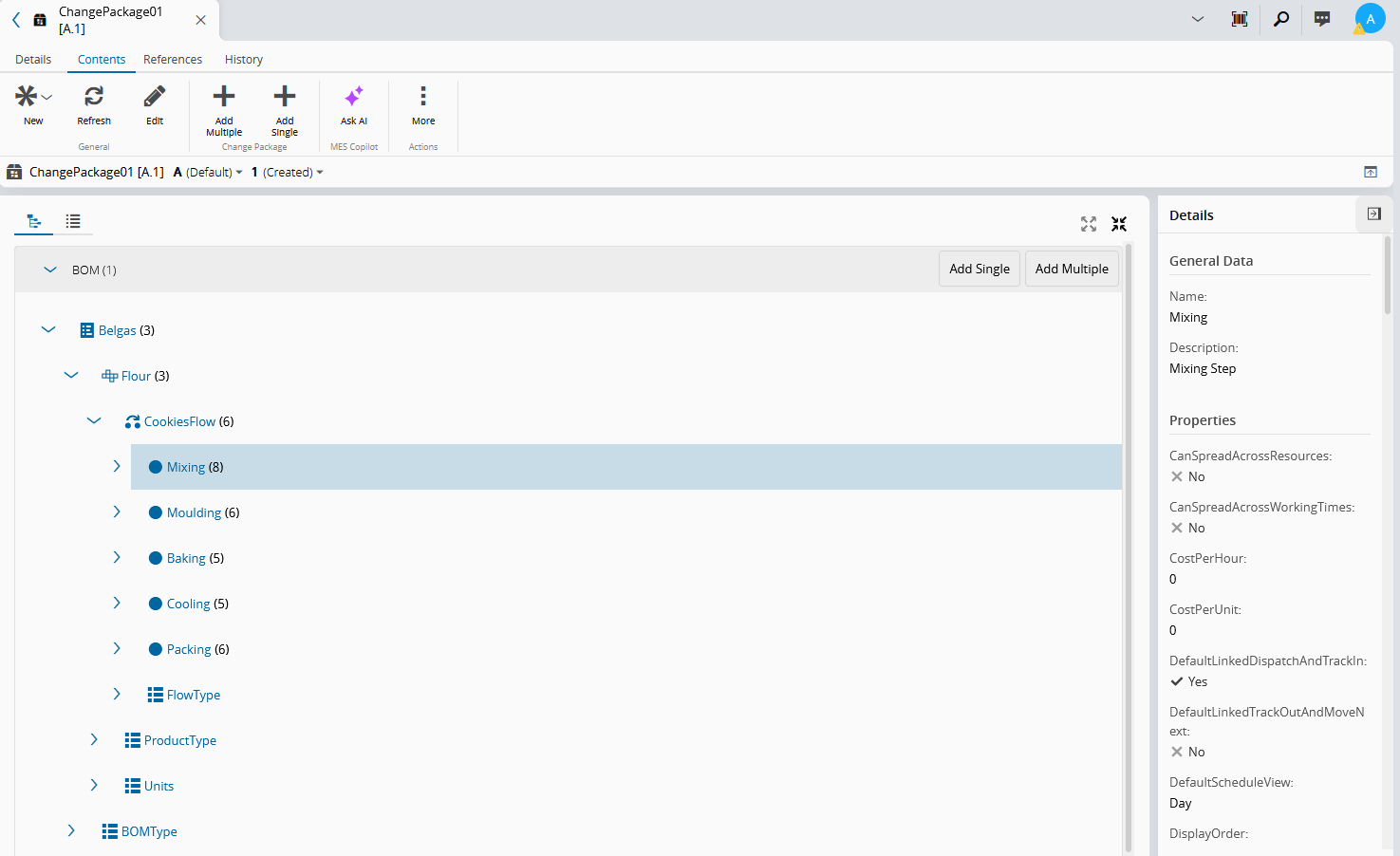The width and height of the screenshot is (1400, 856).
Task: Collapse the ribbon toolbar using the header icon
Action: point(1371,172)
